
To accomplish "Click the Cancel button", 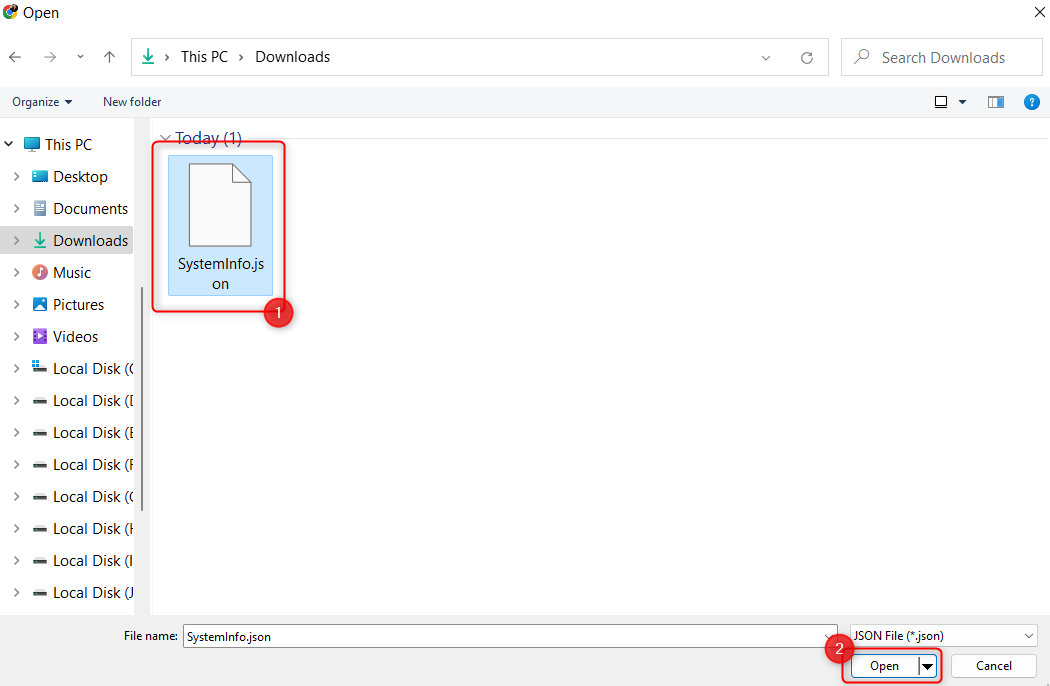I will 993,666.
